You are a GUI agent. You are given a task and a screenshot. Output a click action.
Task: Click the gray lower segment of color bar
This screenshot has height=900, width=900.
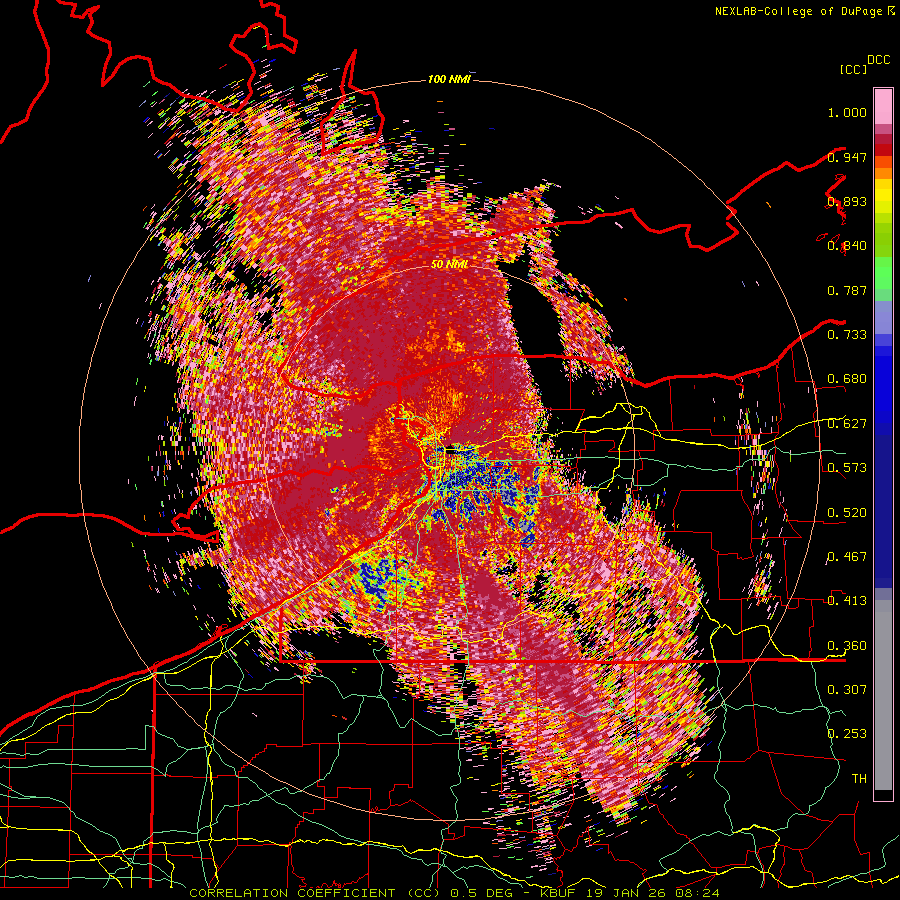coord(883,695)
